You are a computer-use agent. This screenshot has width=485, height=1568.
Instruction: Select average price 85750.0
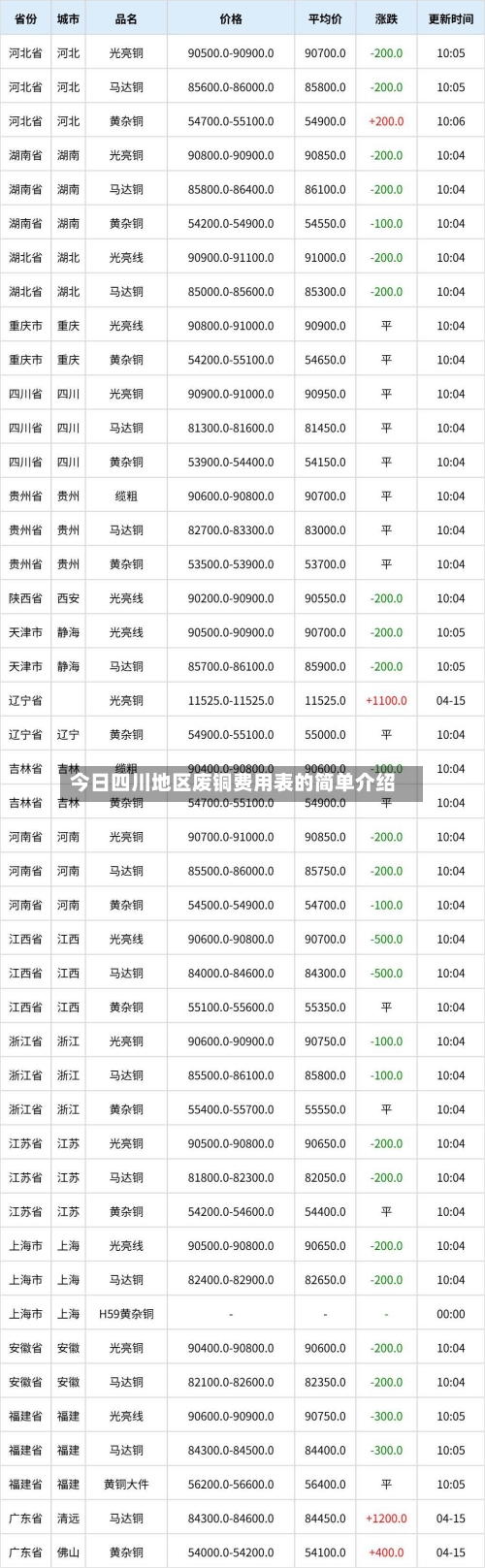tap(325, 871)
